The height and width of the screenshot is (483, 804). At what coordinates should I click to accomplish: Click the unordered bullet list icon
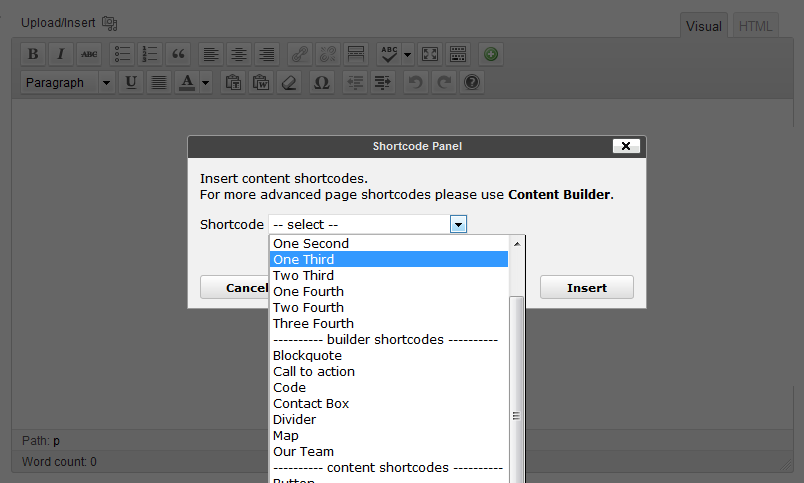tap(122, 54)
